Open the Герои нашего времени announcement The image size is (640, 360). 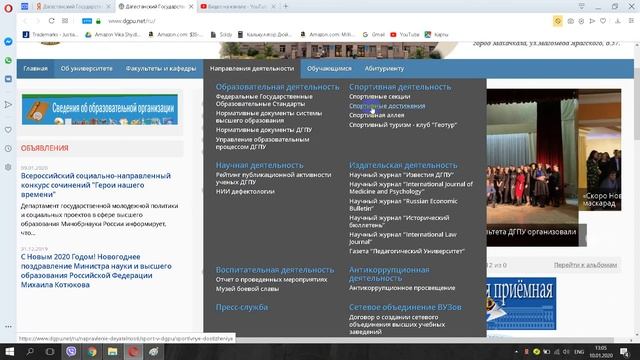click(x=96, y=185)
